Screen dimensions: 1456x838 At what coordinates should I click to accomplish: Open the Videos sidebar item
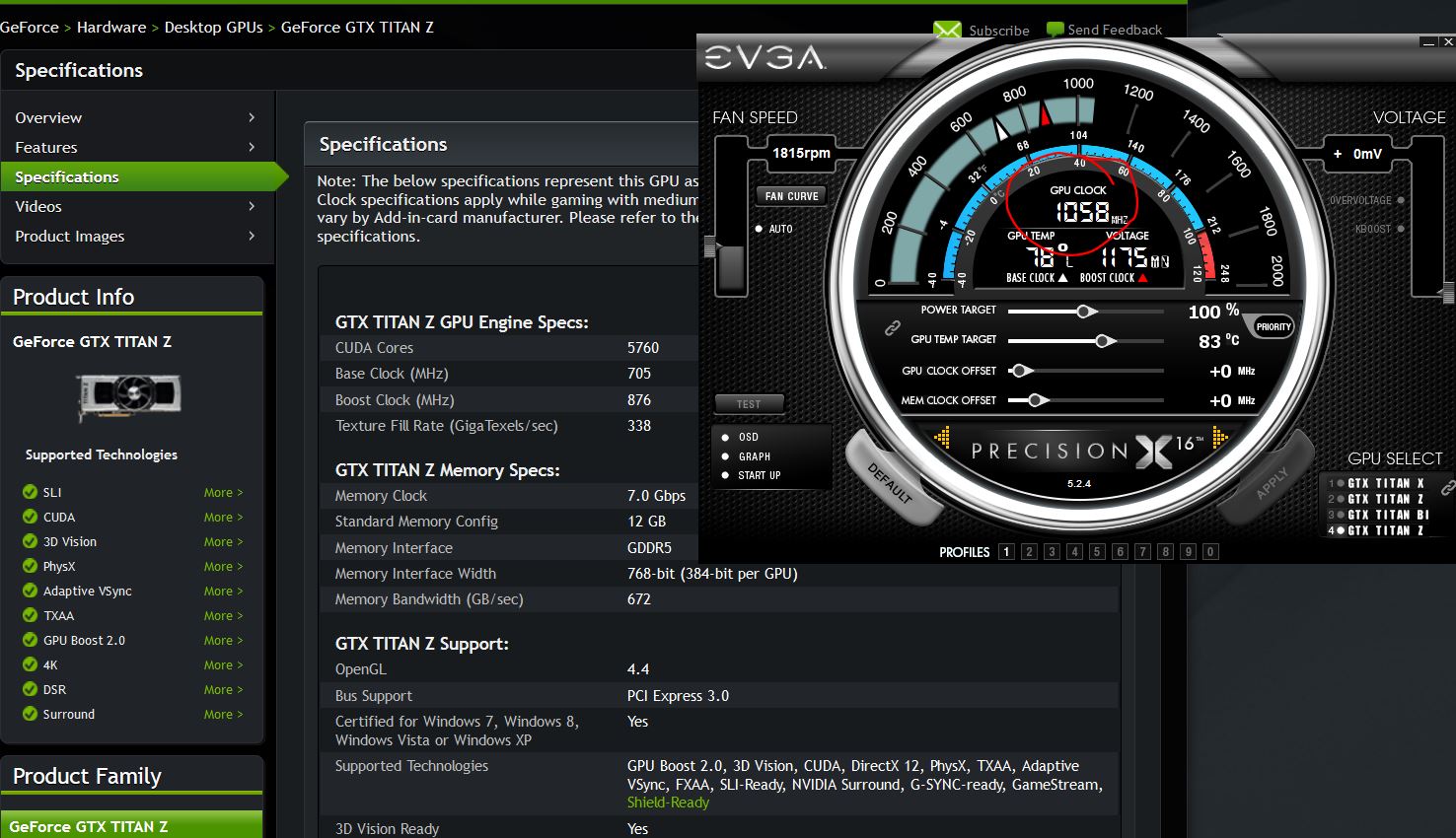(x=135, y=206)
